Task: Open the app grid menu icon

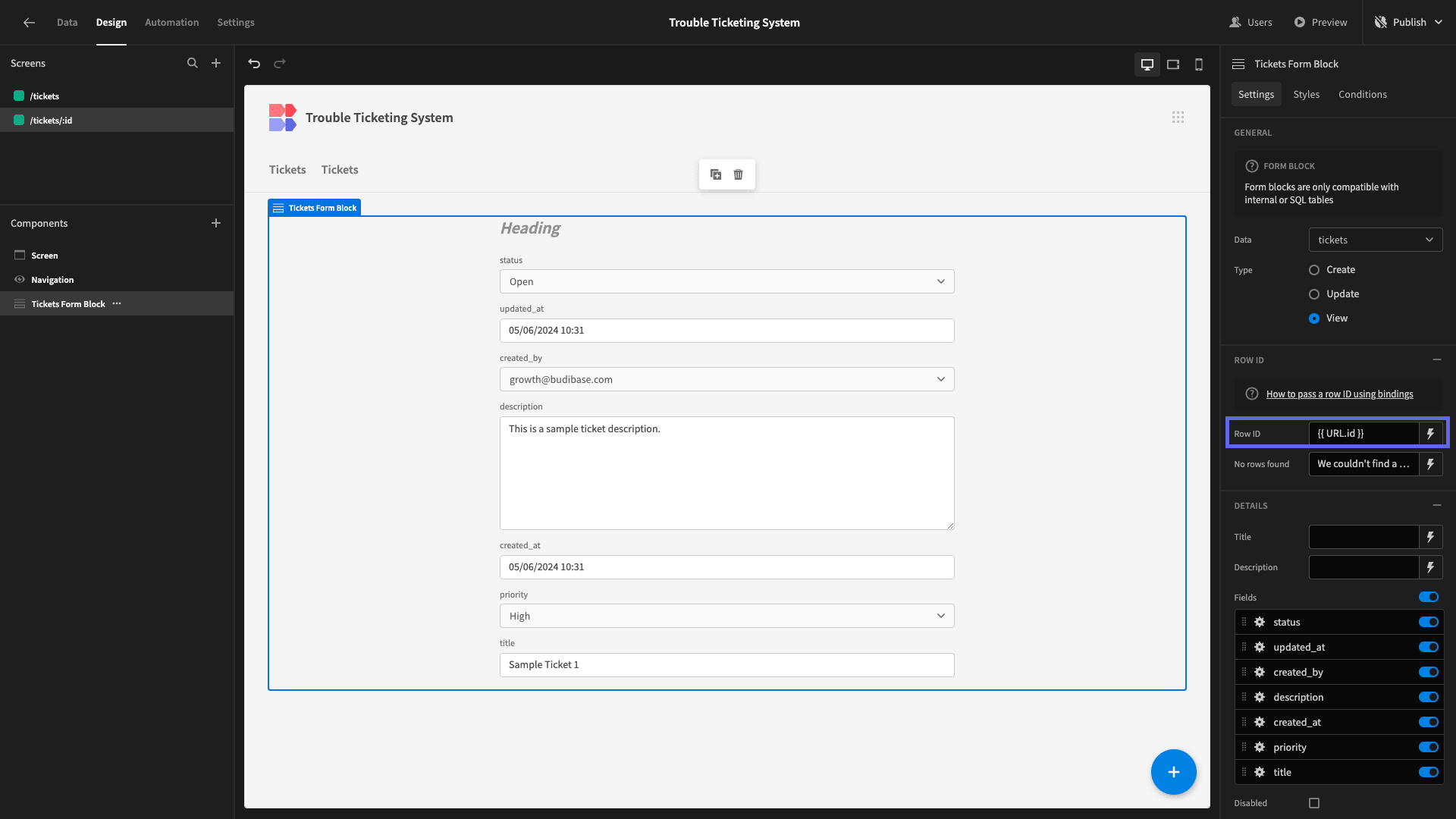Action: click(x=1178, y=118)
